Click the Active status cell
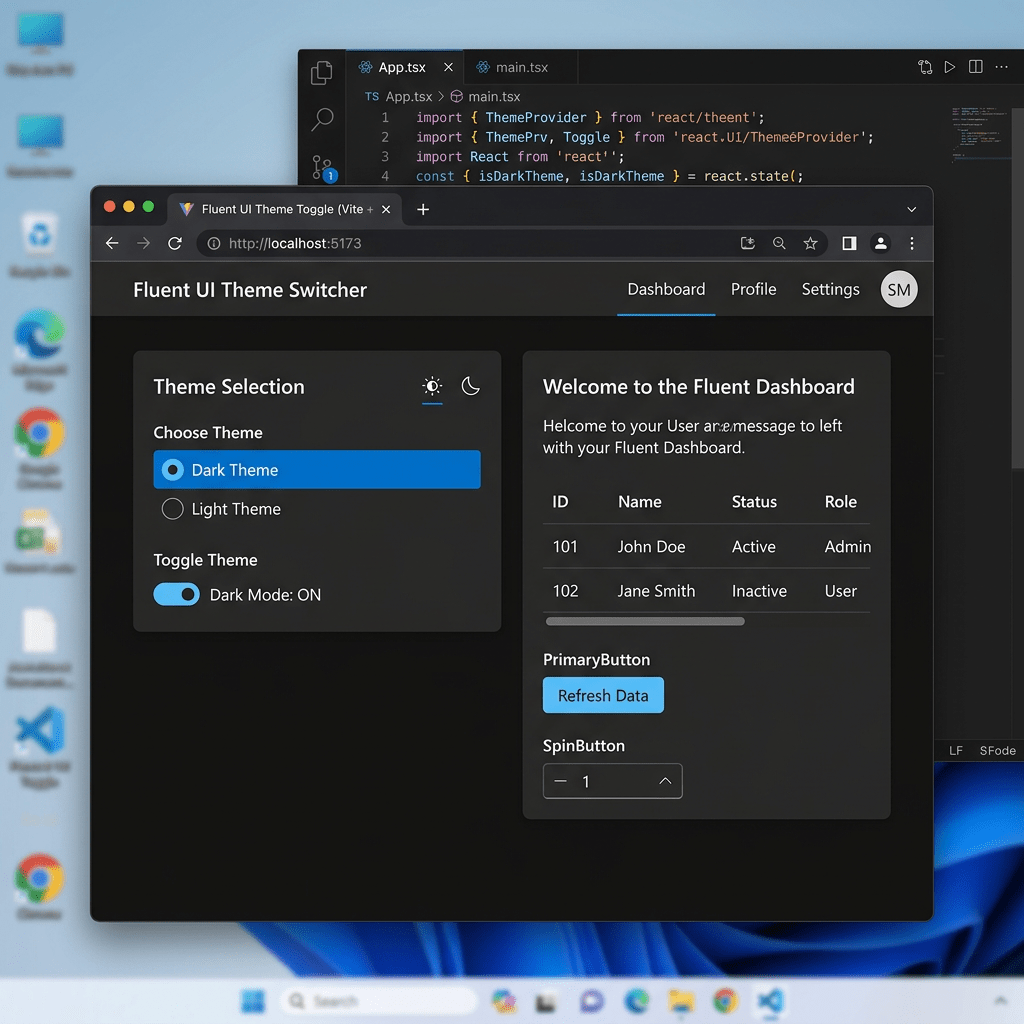1024x1024 pixels. (x=753, y=546)
